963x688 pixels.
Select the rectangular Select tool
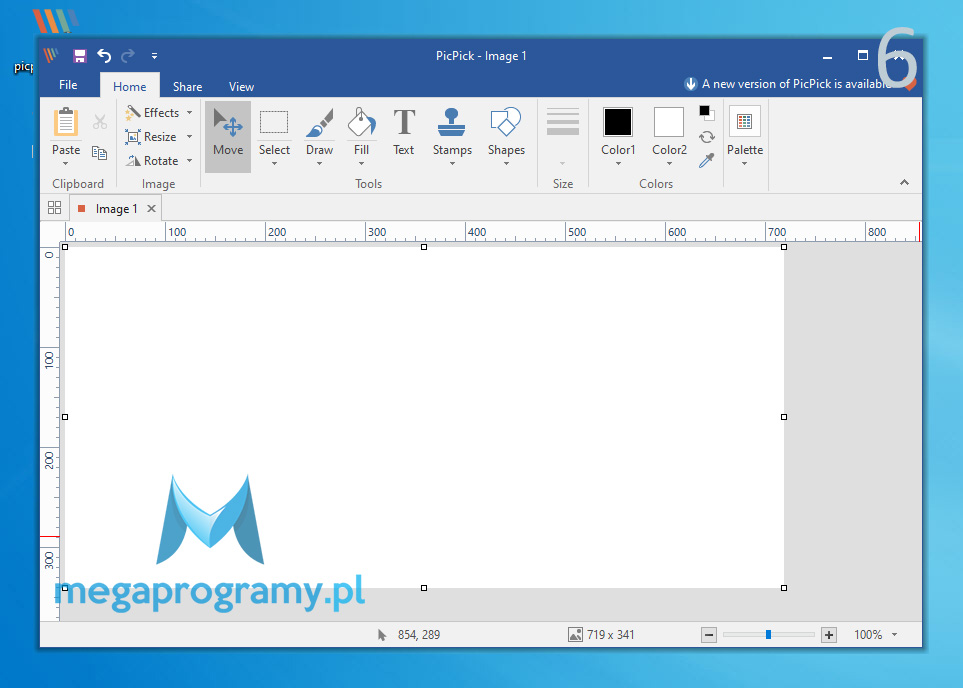pyautogui.click(x=274, y=122)
